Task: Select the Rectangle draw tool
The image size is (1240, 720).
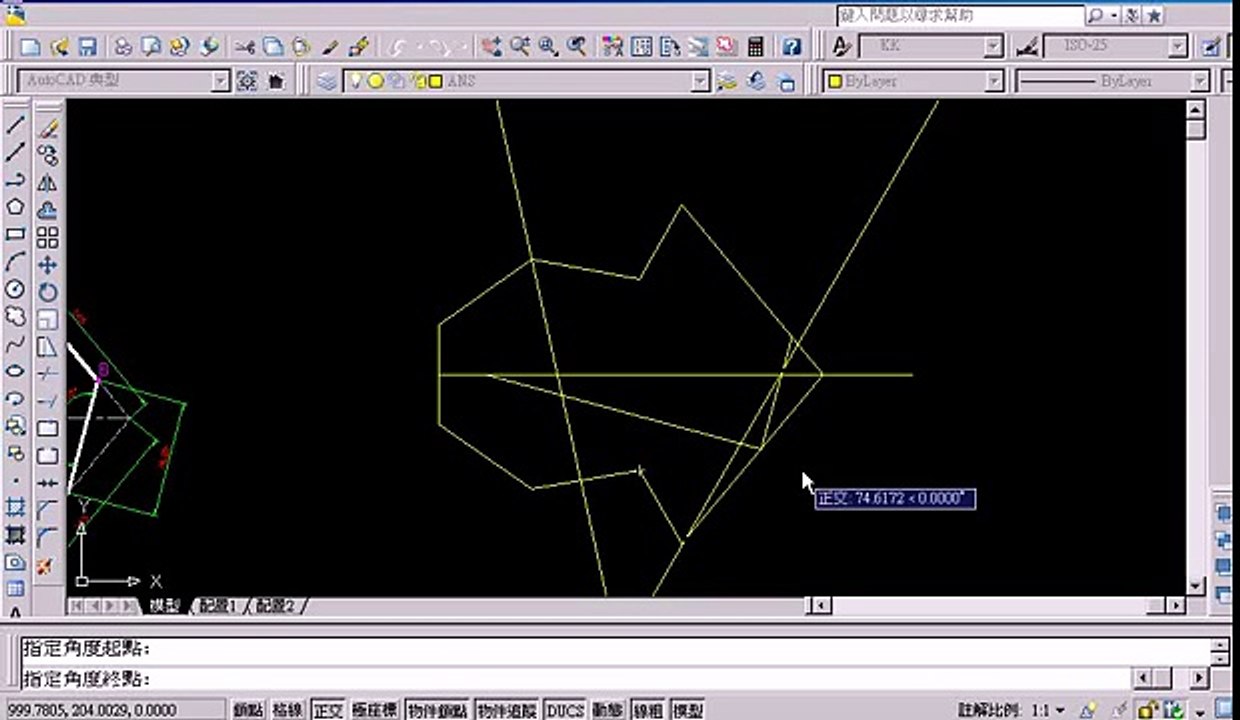Action: click(x=15, y=234)
